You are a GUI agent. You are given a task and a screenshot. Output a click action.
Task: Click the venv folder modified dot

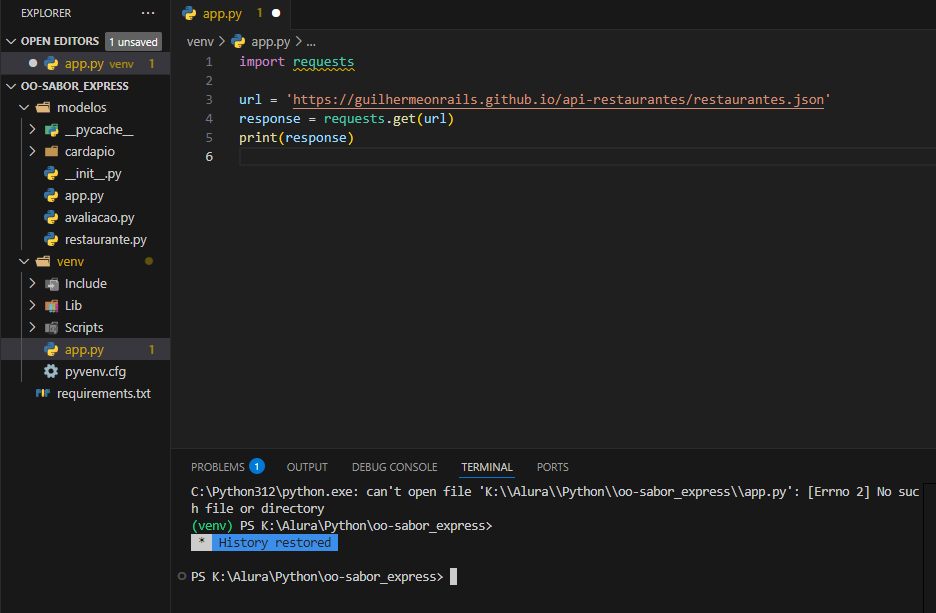tap(149, 261)
